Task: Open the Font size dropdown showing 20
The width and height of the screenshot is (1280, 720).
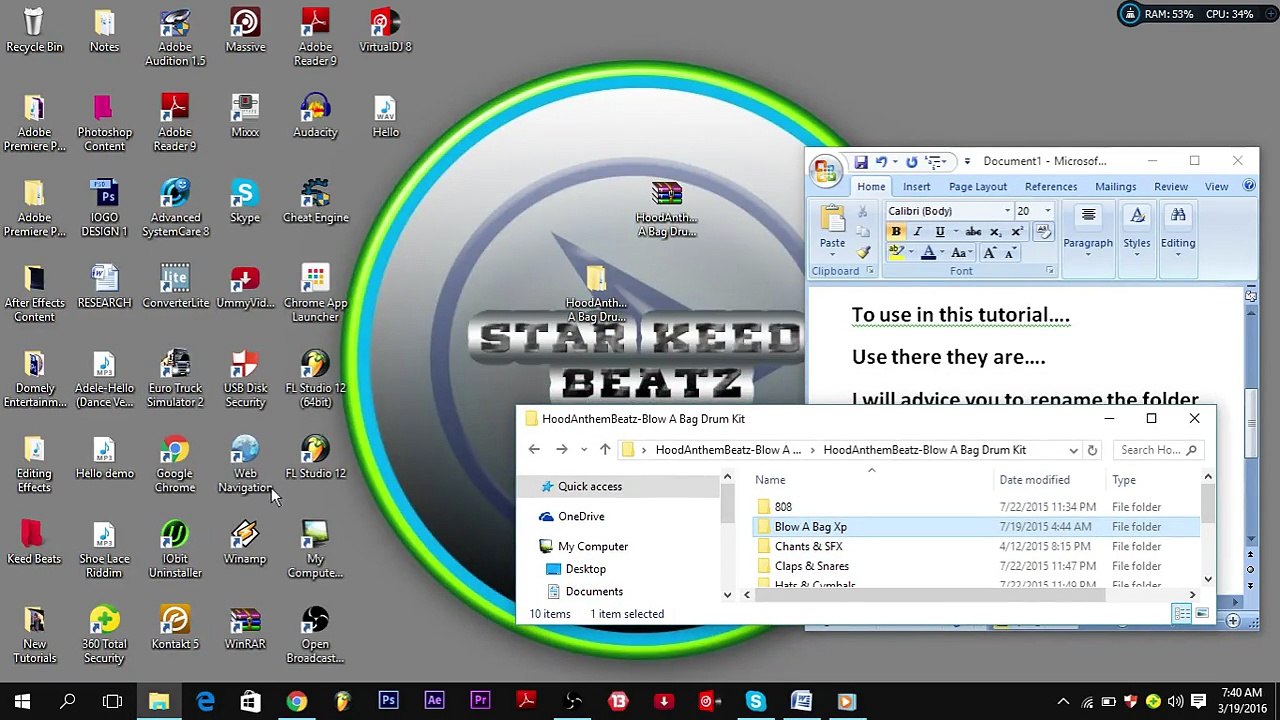Action: 1048,211
